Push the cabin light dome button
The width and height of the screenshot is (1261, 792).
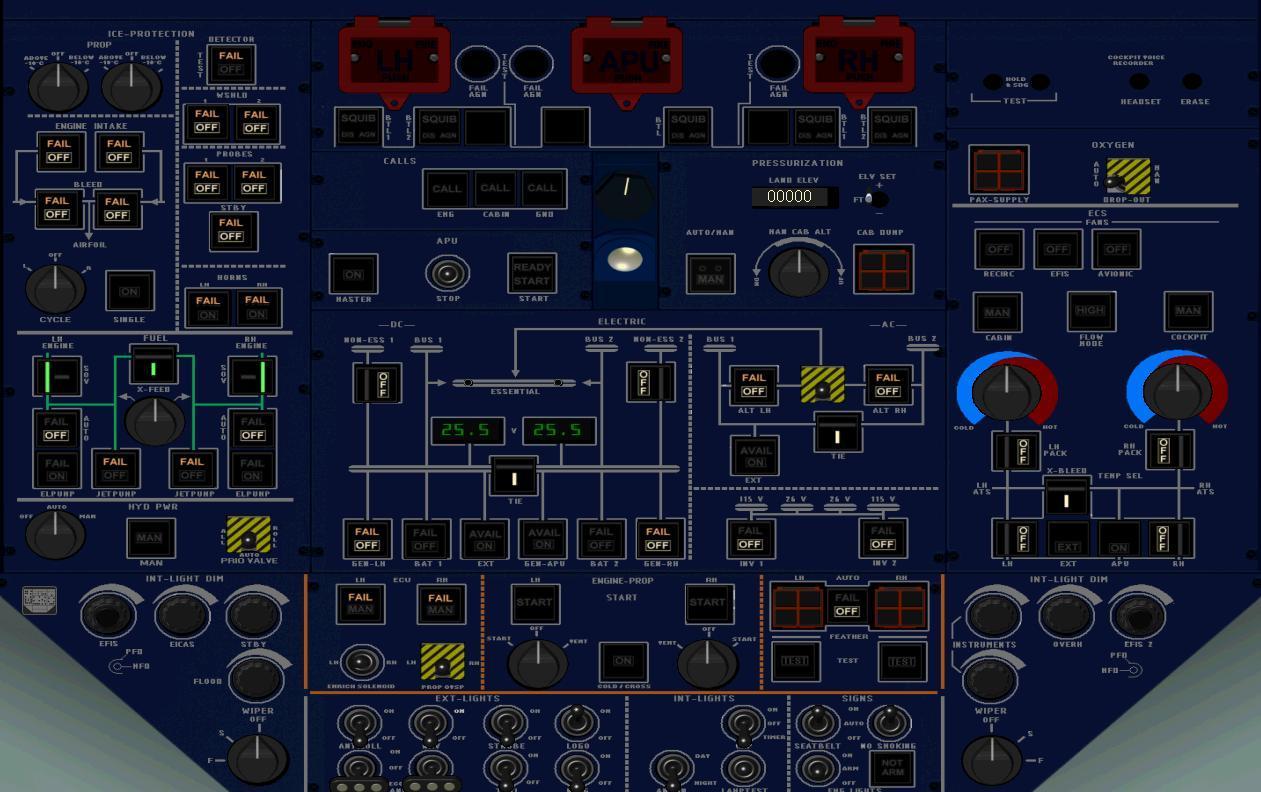626,260
